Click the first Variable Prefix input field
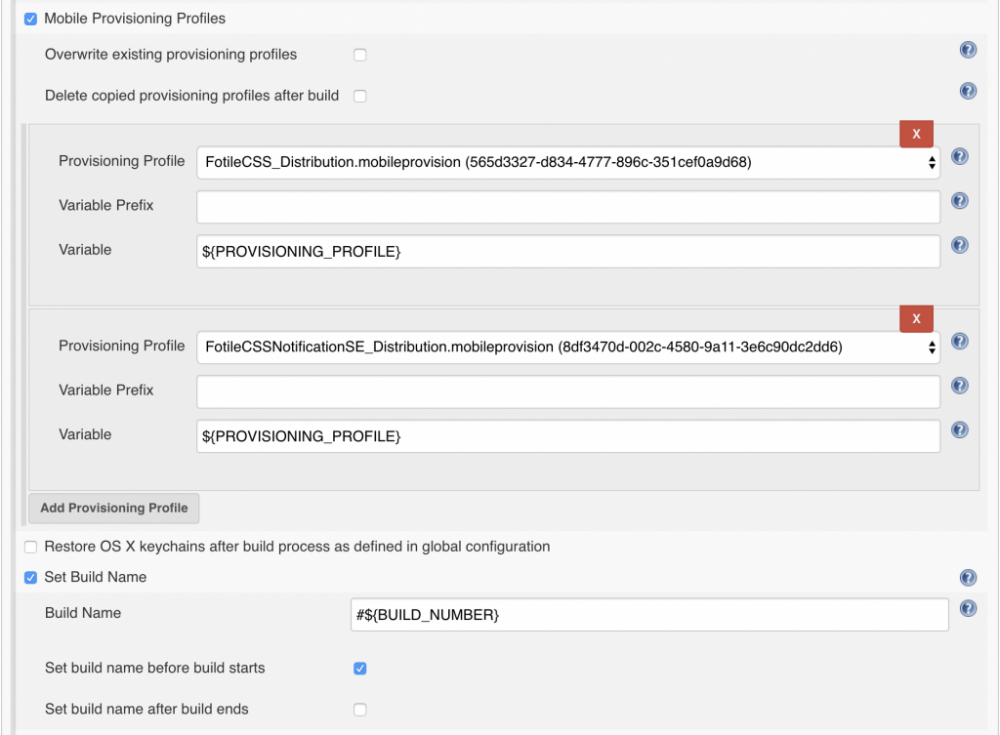The height and width of the screenshot is (735, 1000). (568, 207)
